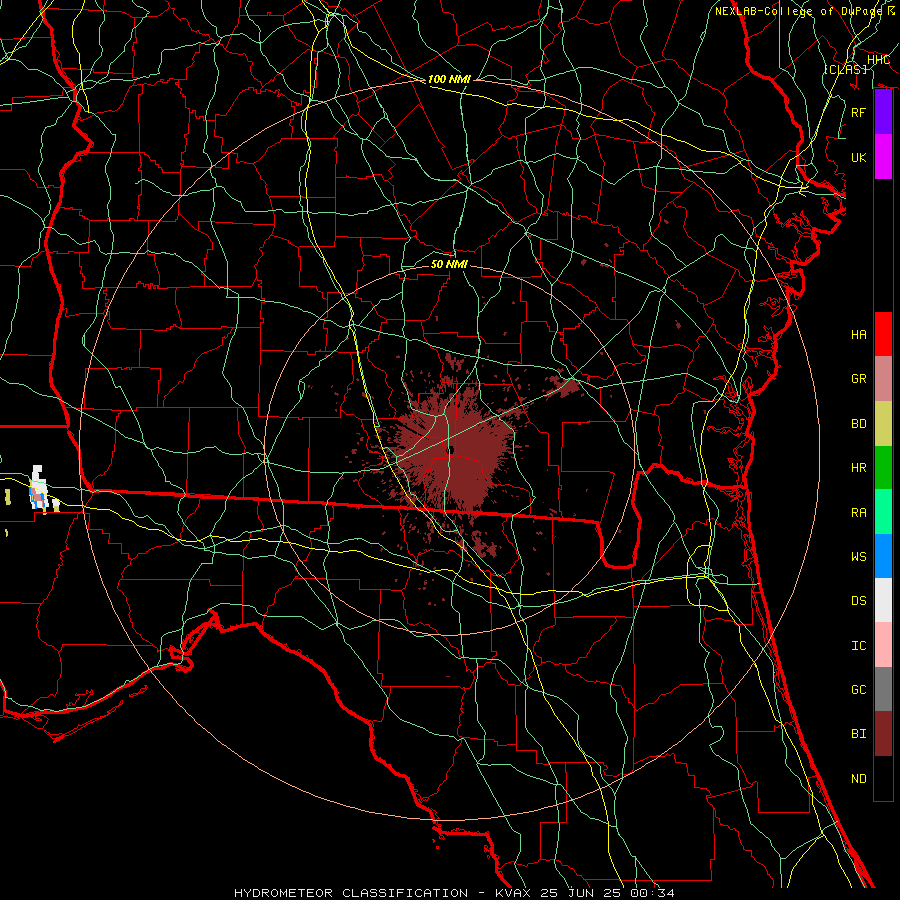Click the ND black legend swatch
900x900 pixels.
click(x=883, y=778)
